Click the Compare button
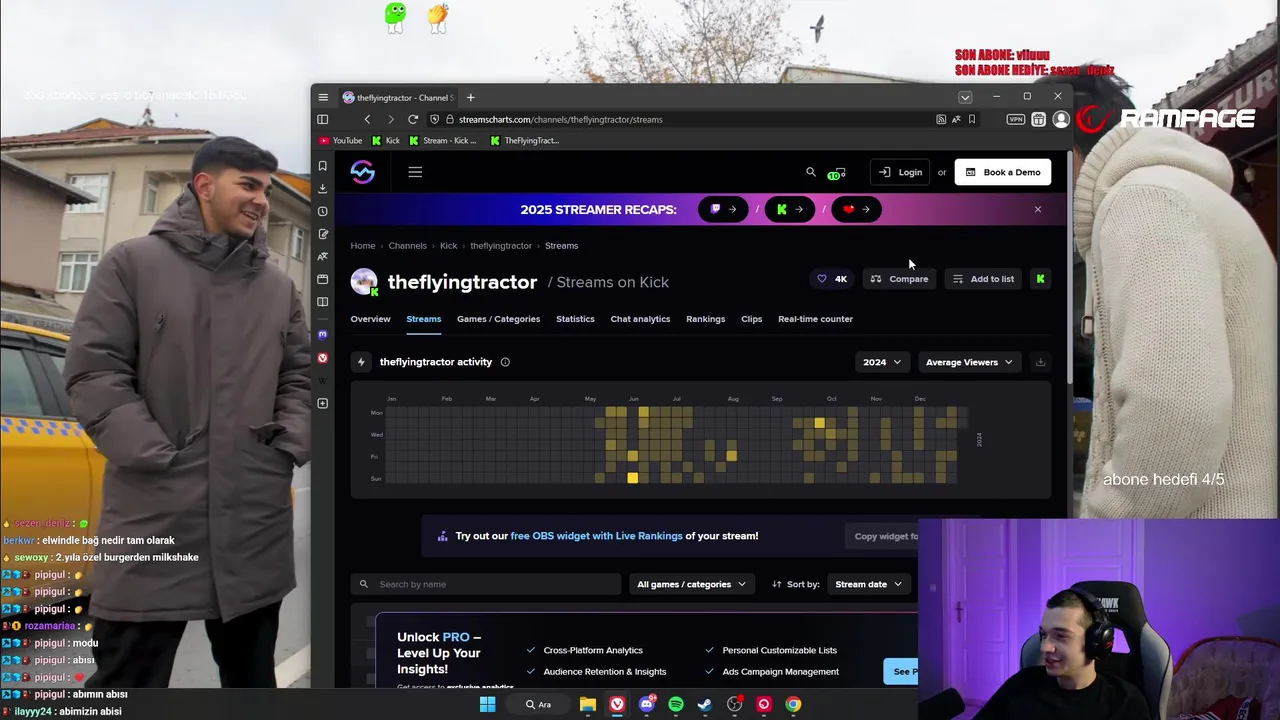The height and width of the screenshot is (720, 1280). click(x=900, y=279)
